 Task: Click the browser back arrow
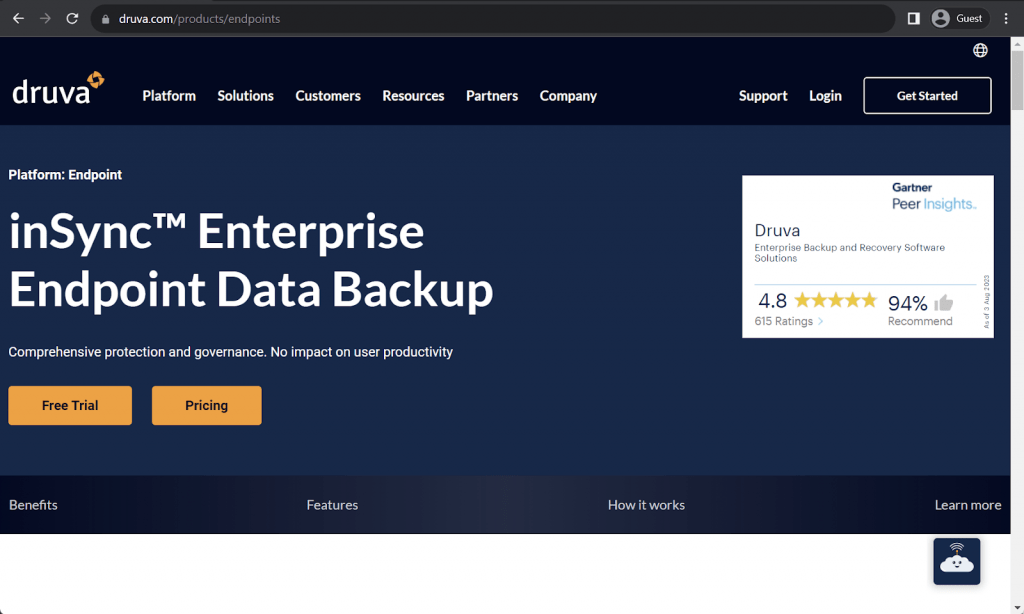(x=18, y=18)
